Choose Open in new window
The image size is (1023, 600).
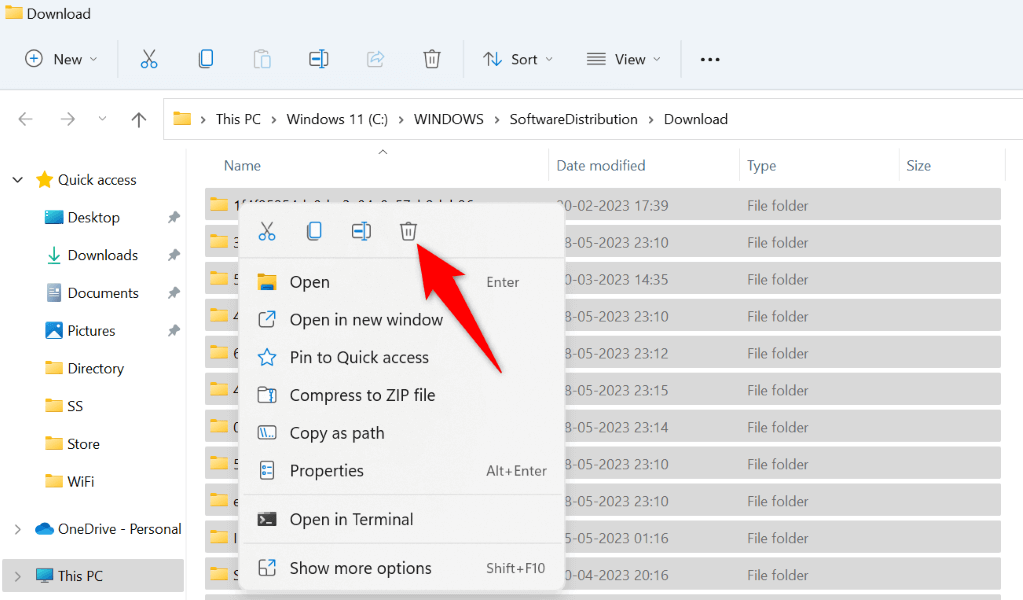[x=402, y=320]
